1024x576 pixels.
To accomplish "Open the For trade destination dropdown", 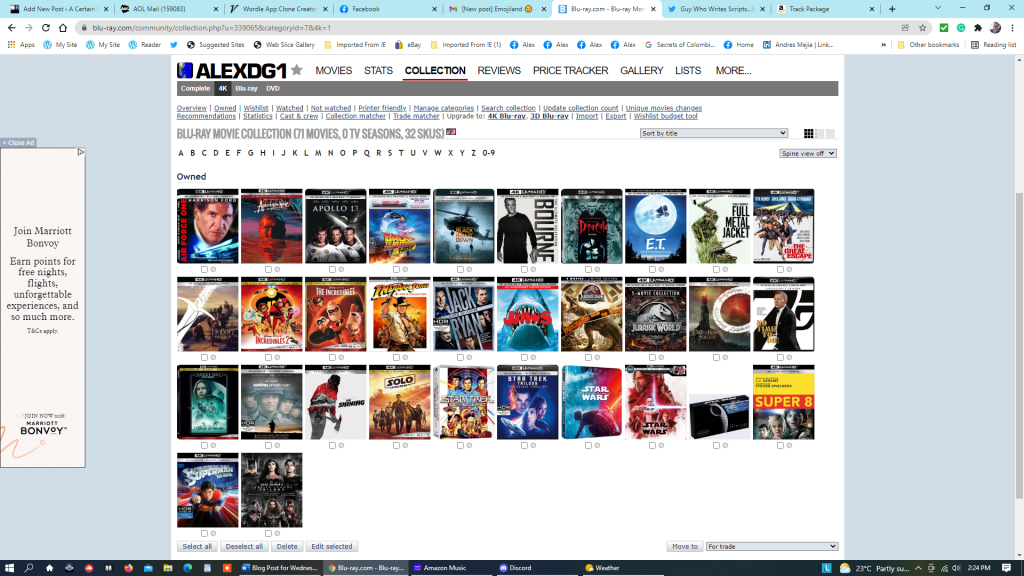I will tap(771, 547).
